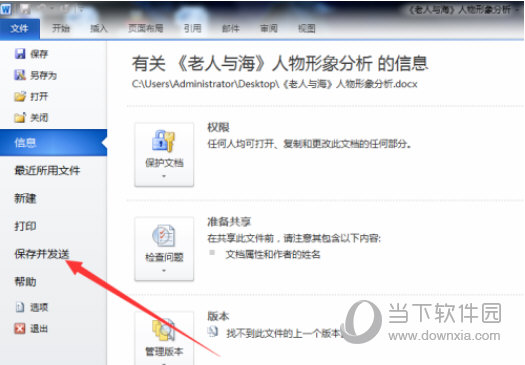Click the Prepare for Sharing (准备共享) heading
This screenshot has width=525, height=365.
[229, 222]
